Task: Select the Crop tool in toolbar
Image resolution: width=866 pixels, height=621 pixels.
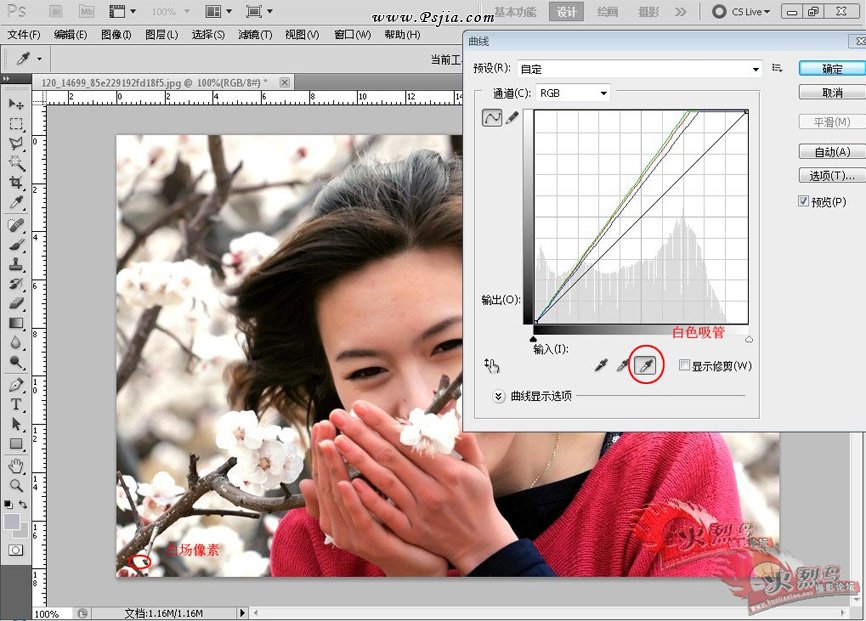Action: [x=17, y=183]
